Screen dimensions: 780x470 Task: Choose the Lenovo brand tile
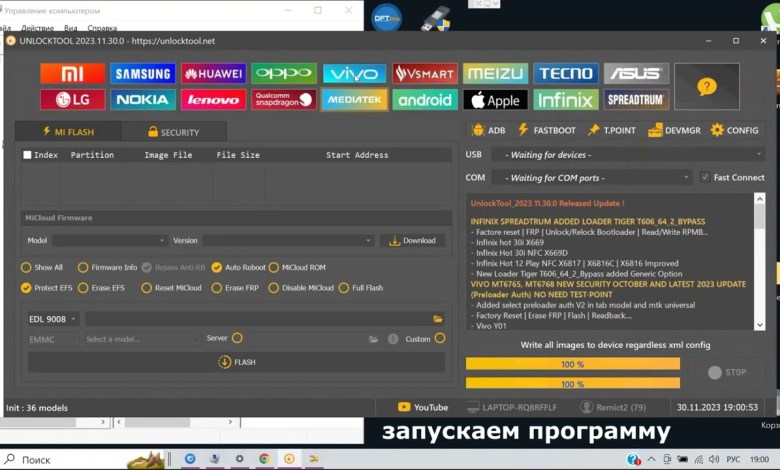213,99
